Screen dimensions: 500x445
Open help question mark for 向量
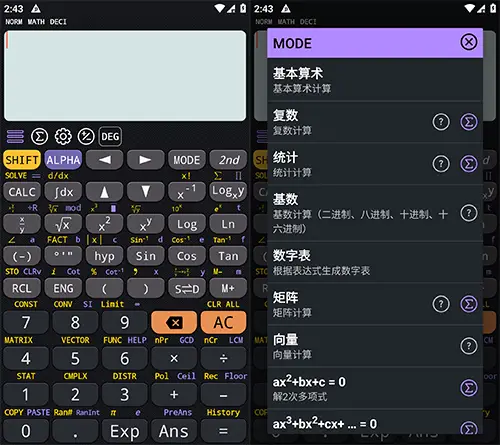(469, 346)
